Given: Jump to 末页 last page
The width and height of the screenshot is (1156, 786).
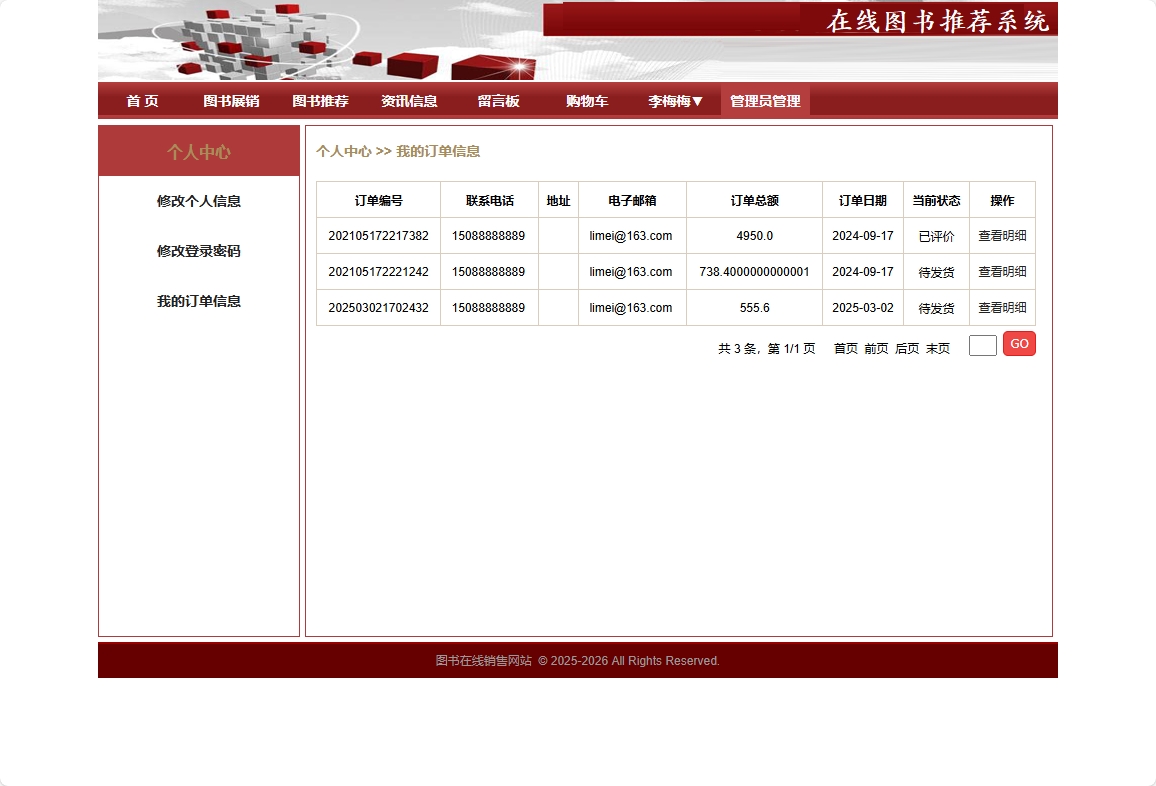Looking at the screenshot, I should coord(937,349).
